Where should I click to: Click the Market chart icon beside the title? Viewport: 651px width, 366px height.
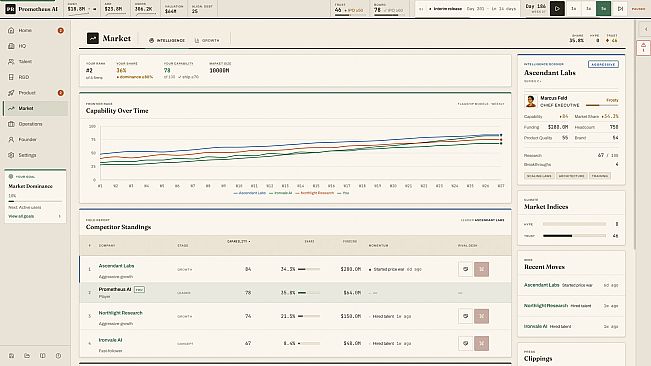coord(93,38)
